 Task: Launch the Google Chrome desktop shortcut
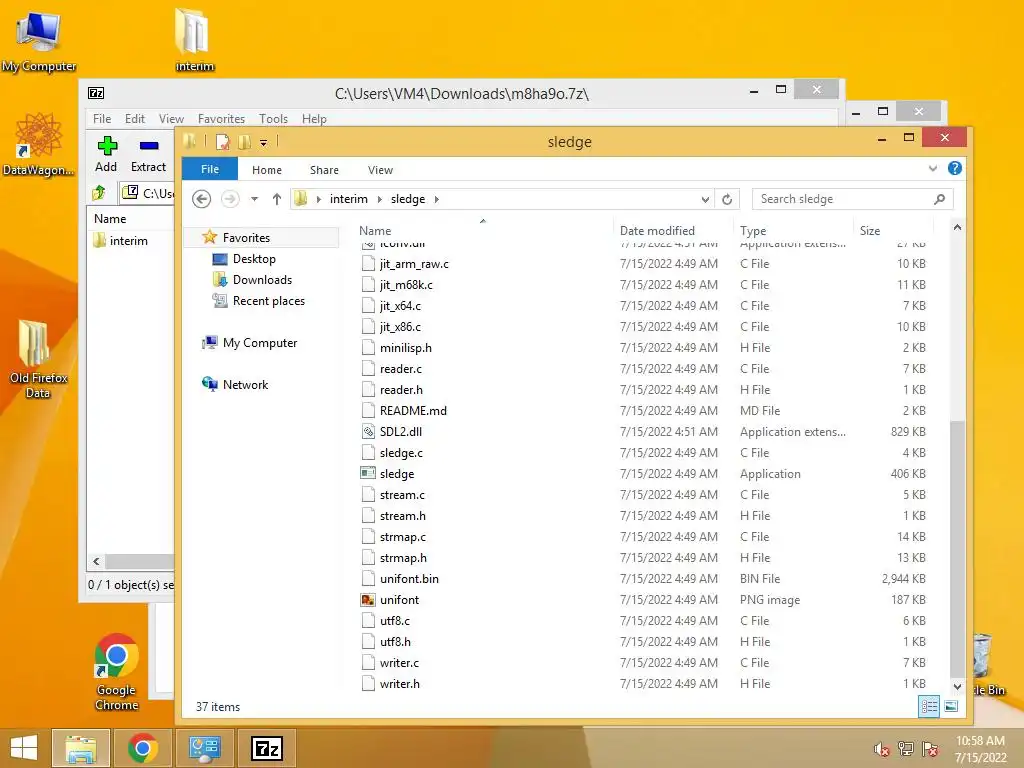click(116, 671)
